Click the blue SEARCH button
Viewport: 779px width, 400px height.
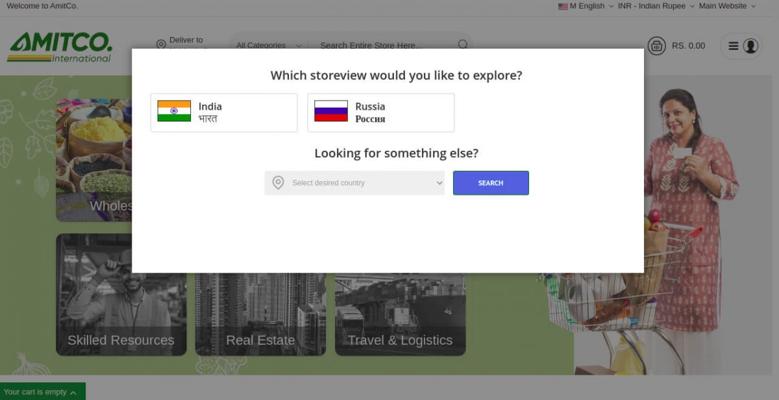(491, 183)
